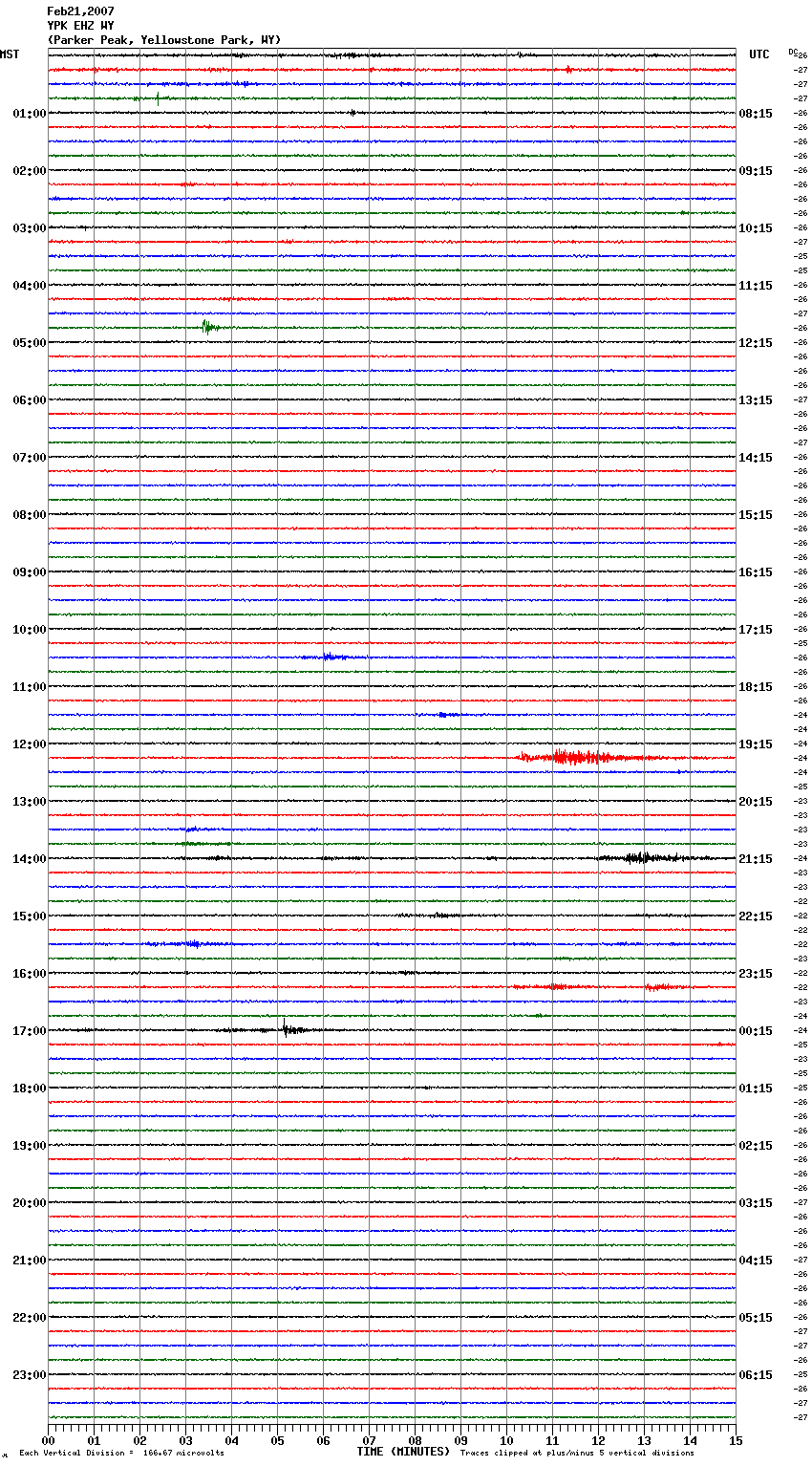Viewport: 812px width, 1466px height.
Task: Select the 05:00 MST row label
Action: tap(29, 343)
